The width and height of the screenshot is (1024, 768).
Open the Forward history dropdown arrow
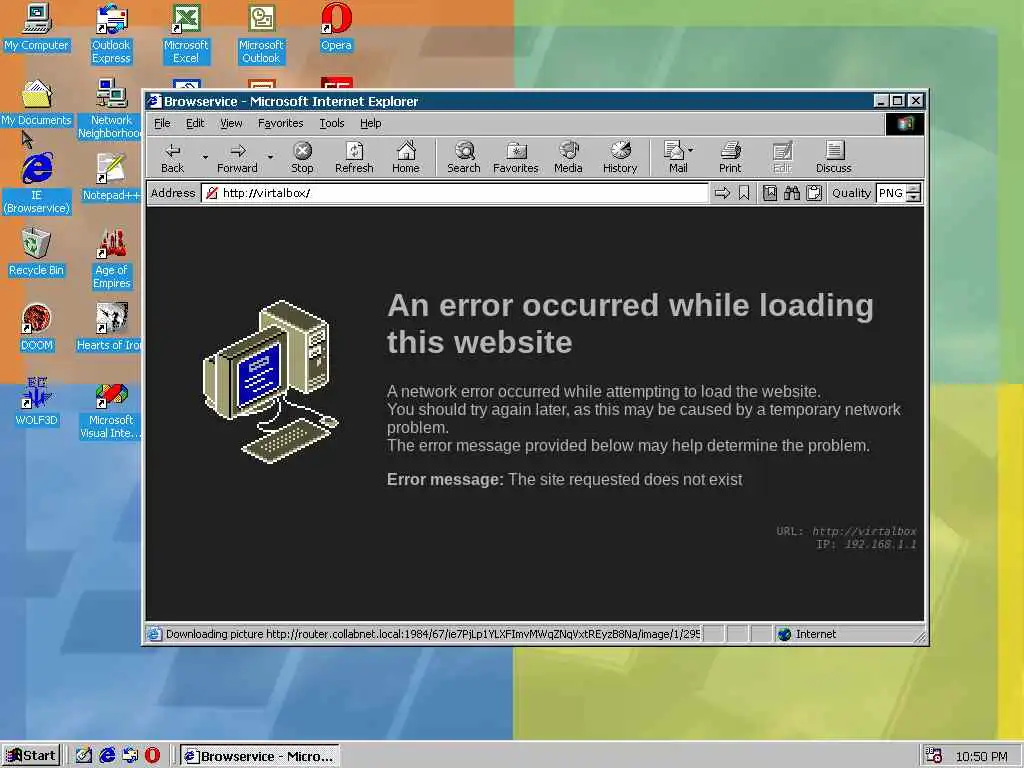270,157
